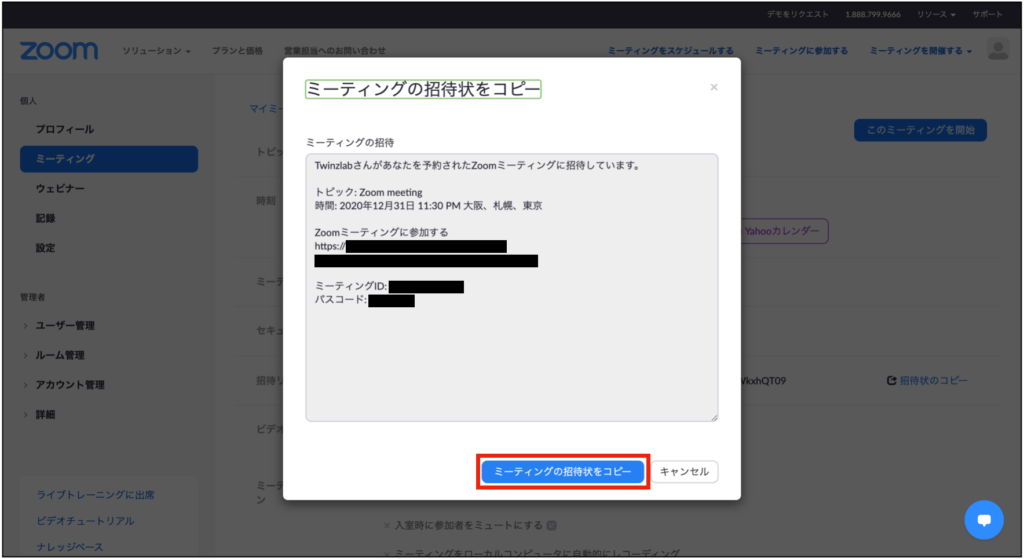Close the invitation dialog with X
Screen dimensions: 1024x559
coord(714,88)
